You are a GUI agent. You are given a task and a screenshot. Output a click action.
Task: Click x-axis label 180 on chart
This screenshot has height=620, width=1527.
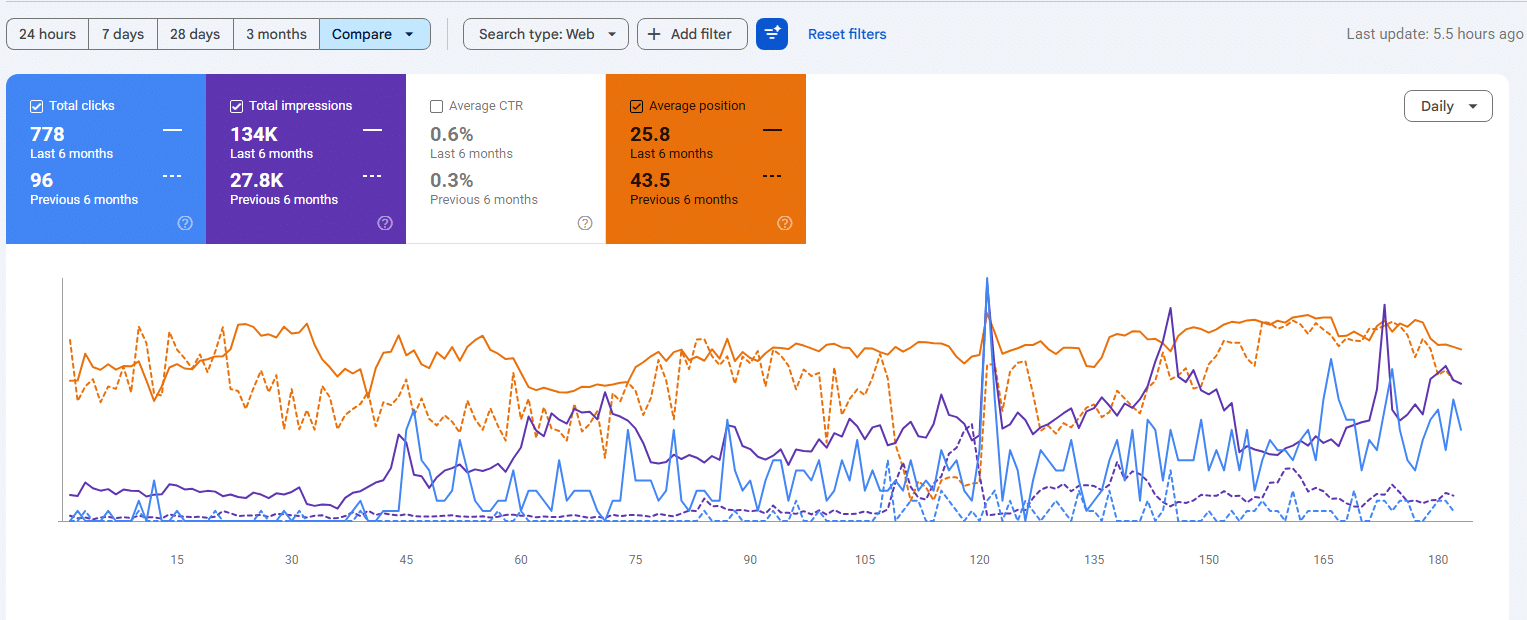click(x=1438, y=560)
